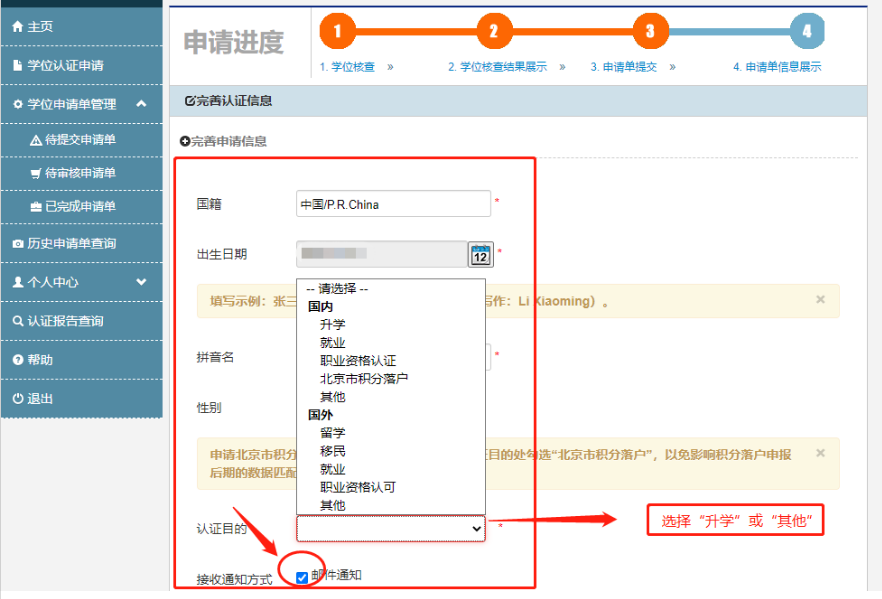This screenshot has height=599, width=882.
Task: Open the 认证目的 dropdown
Action: 390,528
